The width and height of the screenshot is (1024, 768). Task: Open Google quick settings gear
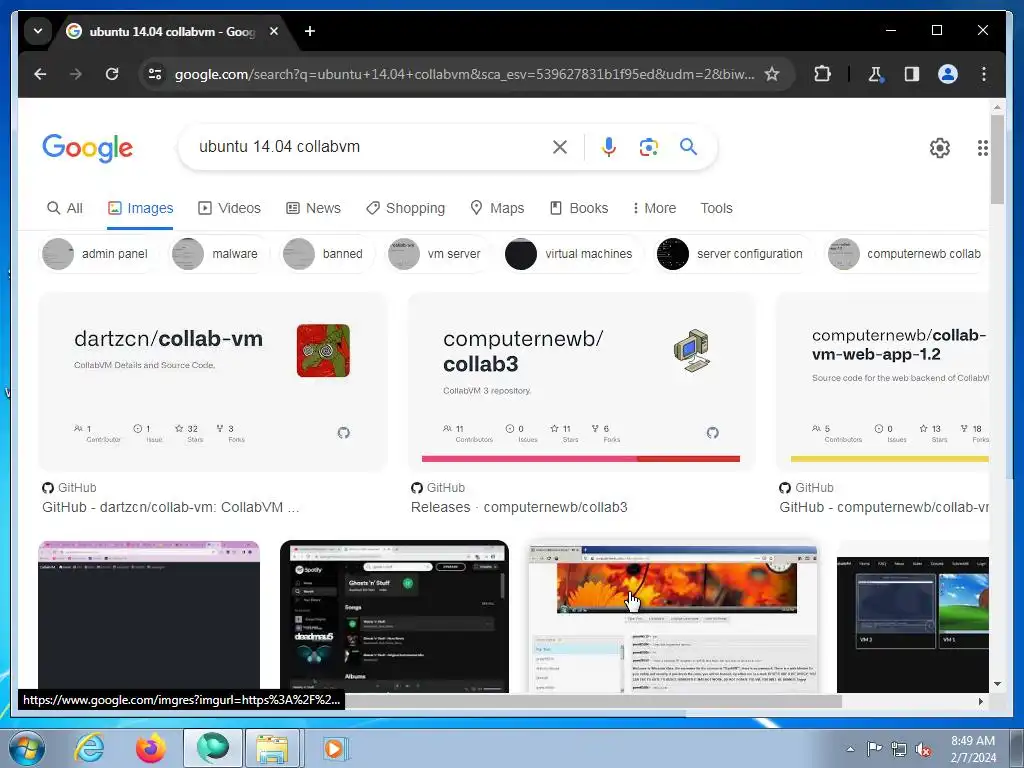tap(940, 148)
